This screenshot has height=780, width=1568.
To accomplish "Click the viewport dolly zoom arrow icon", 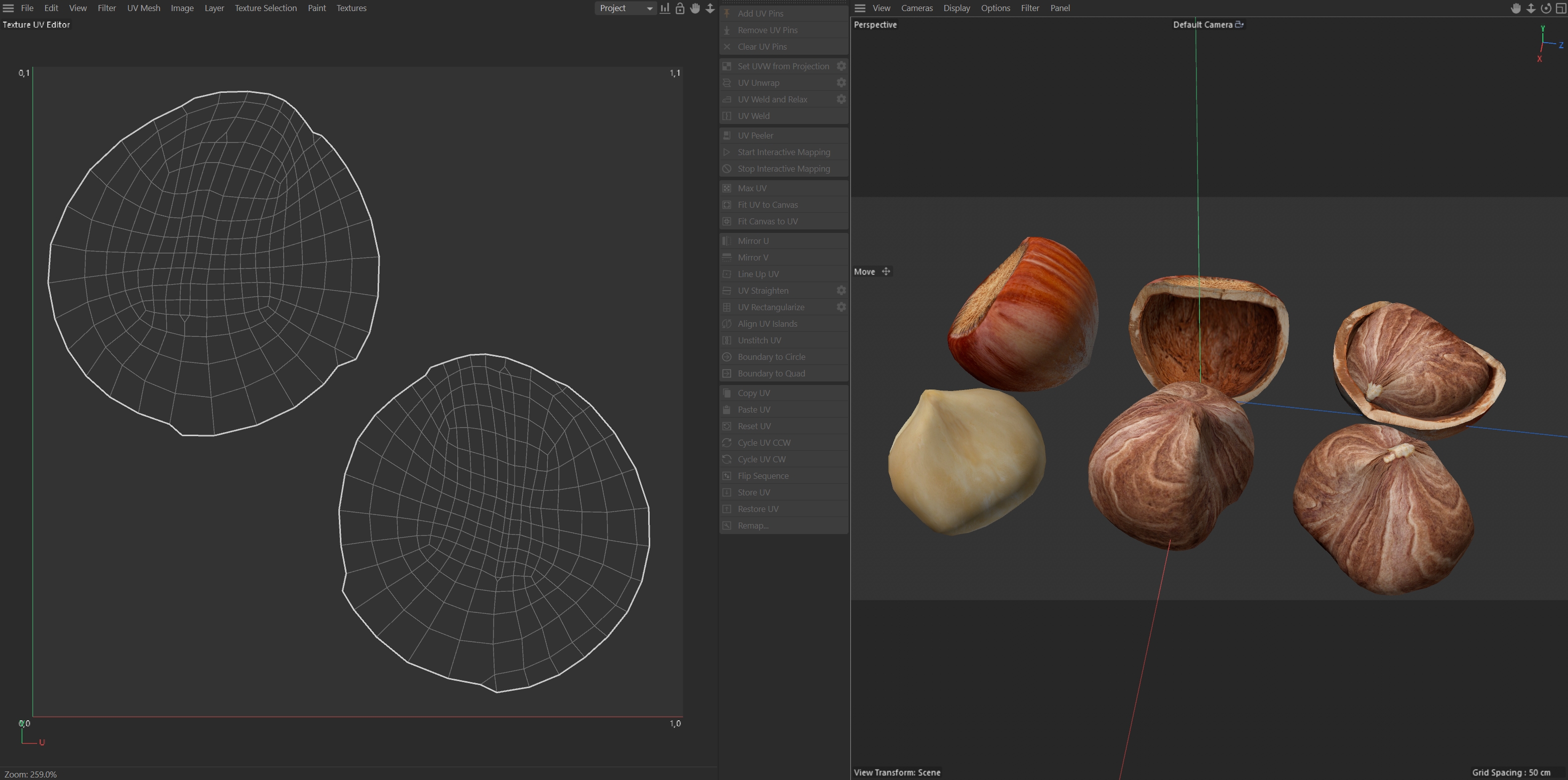I will (1531, 9).
